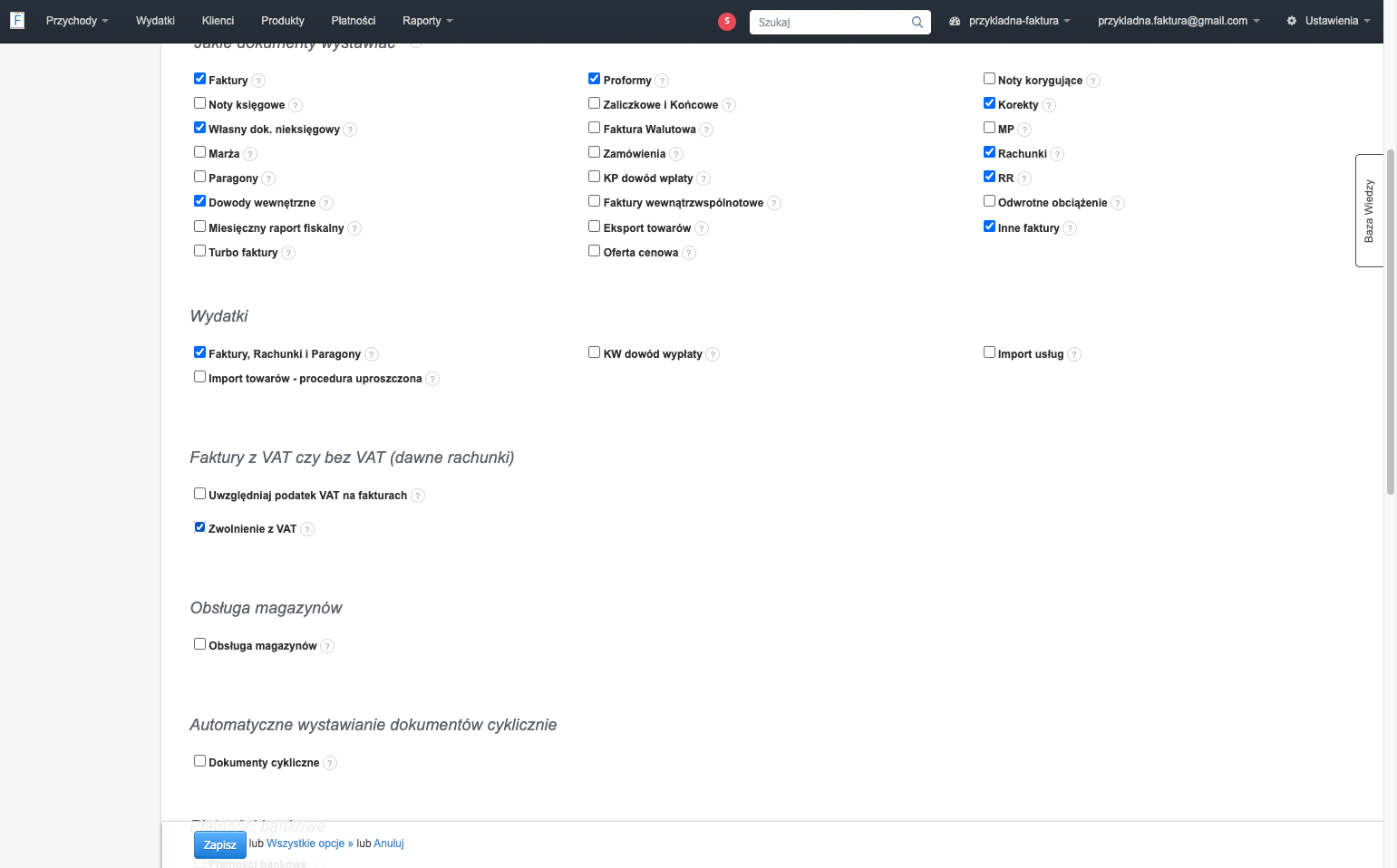
Task: Open the Klienci menu item
Action: (x=218, y=21)
